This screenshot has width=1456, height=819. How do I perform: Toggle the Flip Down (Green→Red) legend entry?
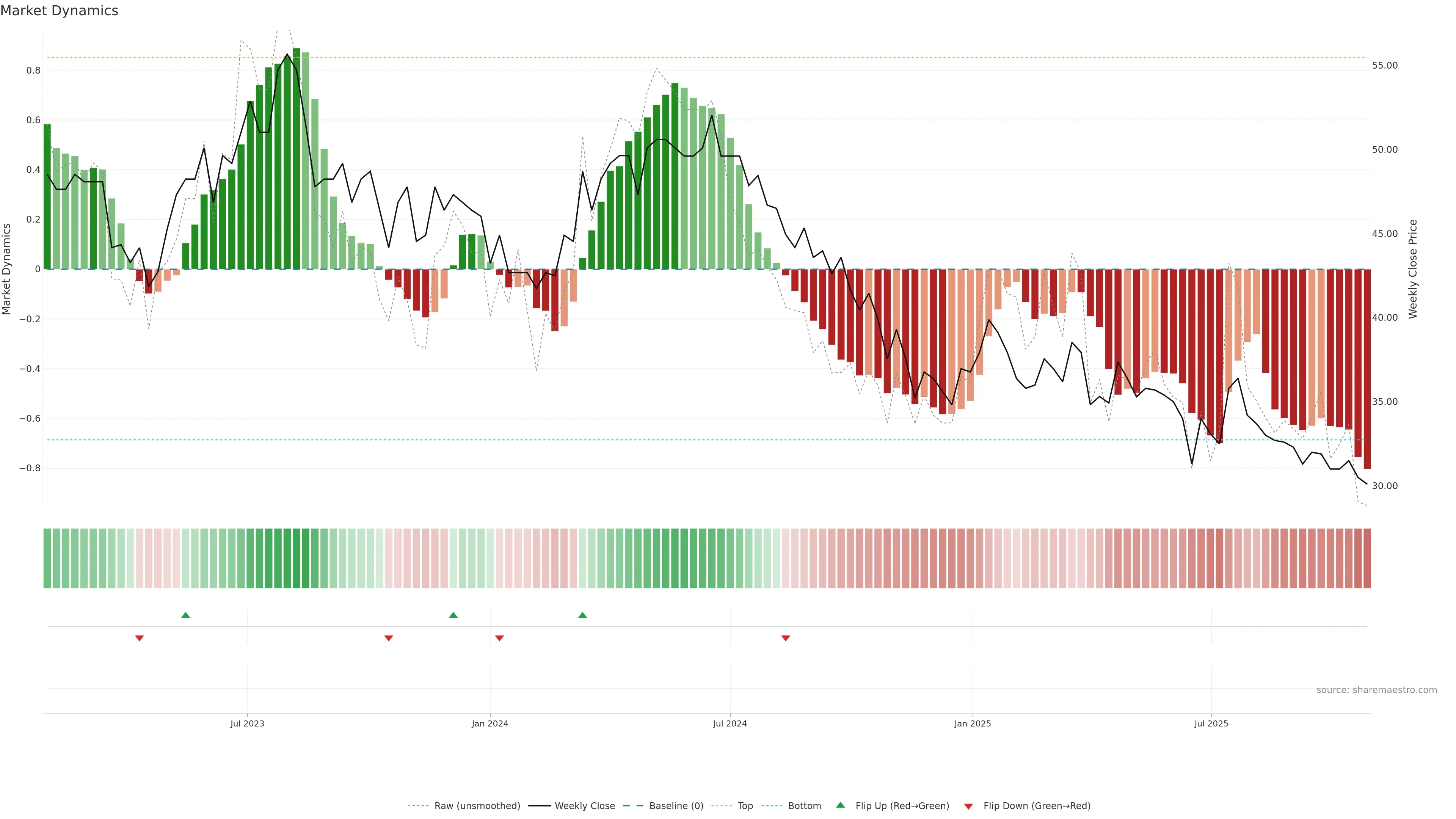coord(1037,806)
